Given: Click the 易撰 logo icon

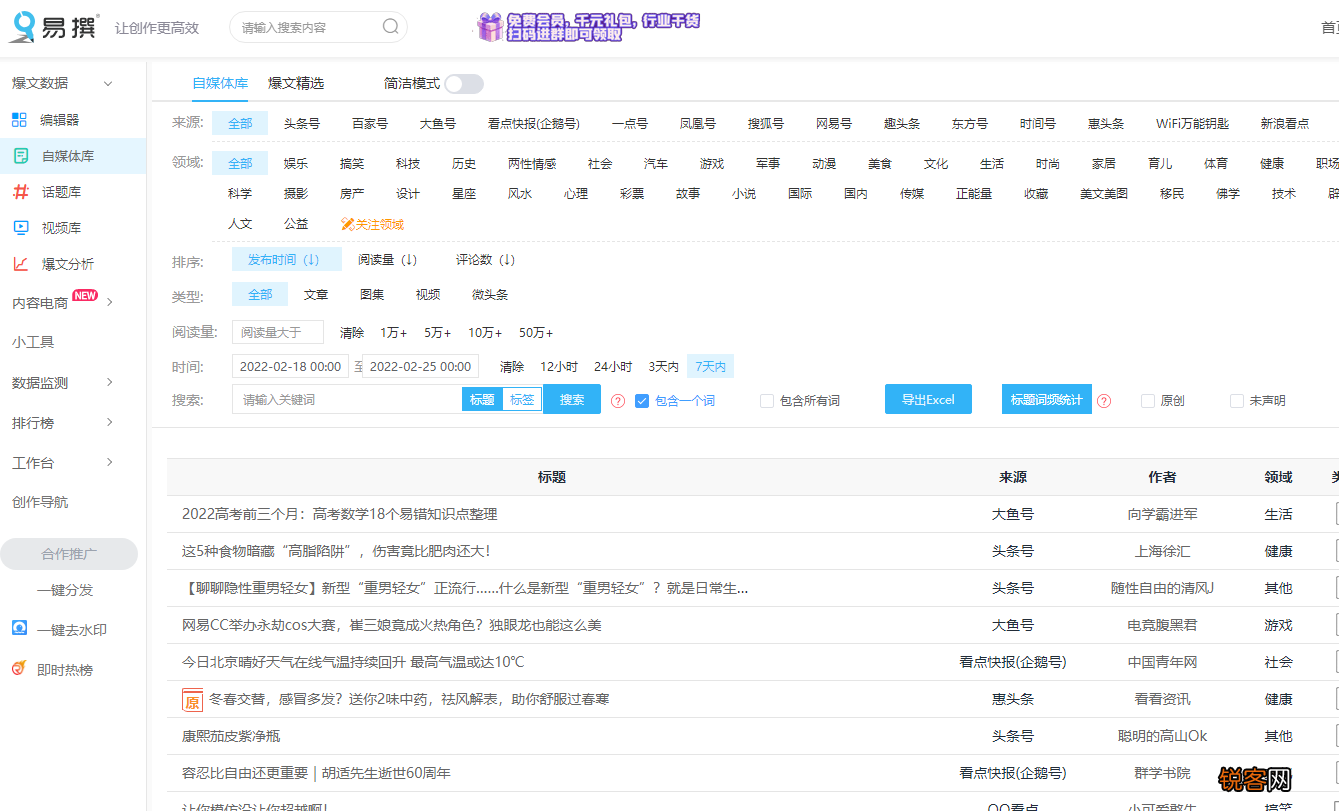Looking at the screenshot, I should pos(22,27).
